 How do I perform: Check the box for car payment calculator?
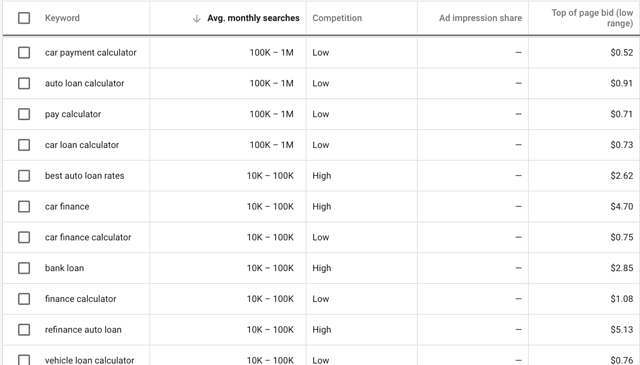click(24, 53)
